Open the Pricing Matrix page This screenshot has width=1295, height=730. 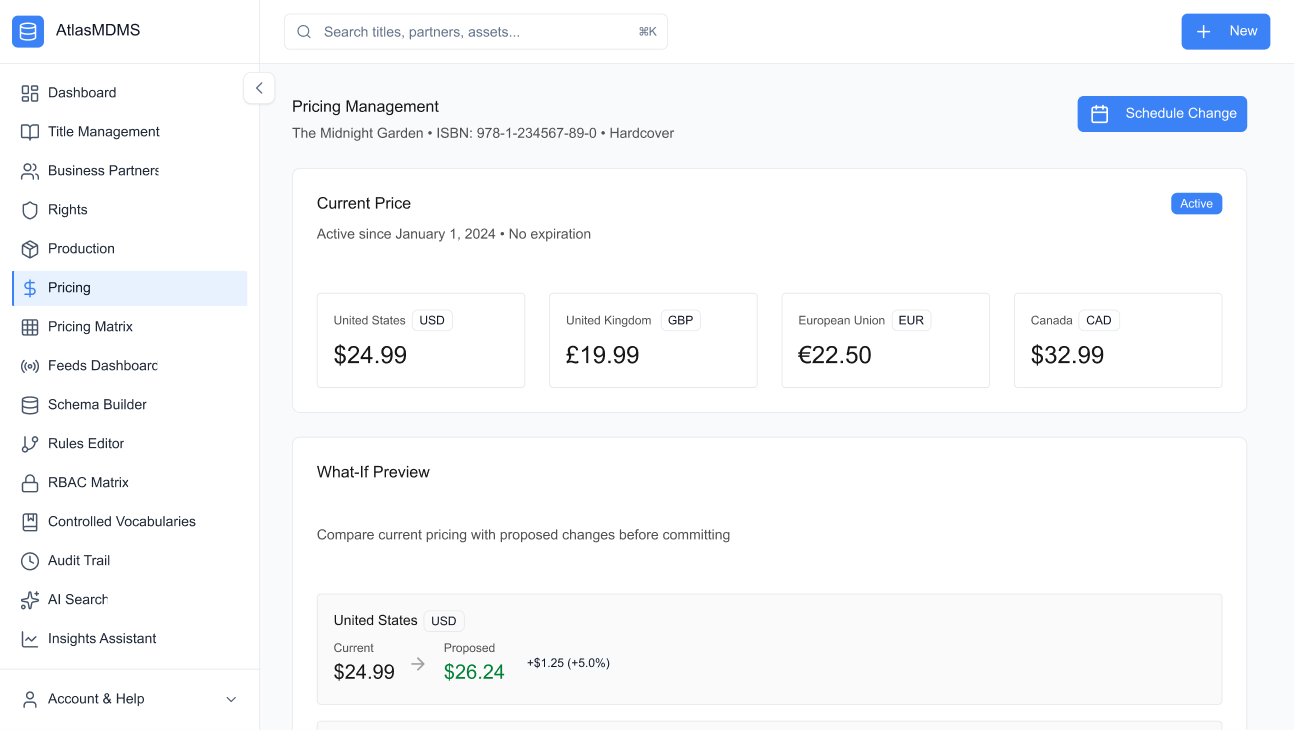[90, 327]
